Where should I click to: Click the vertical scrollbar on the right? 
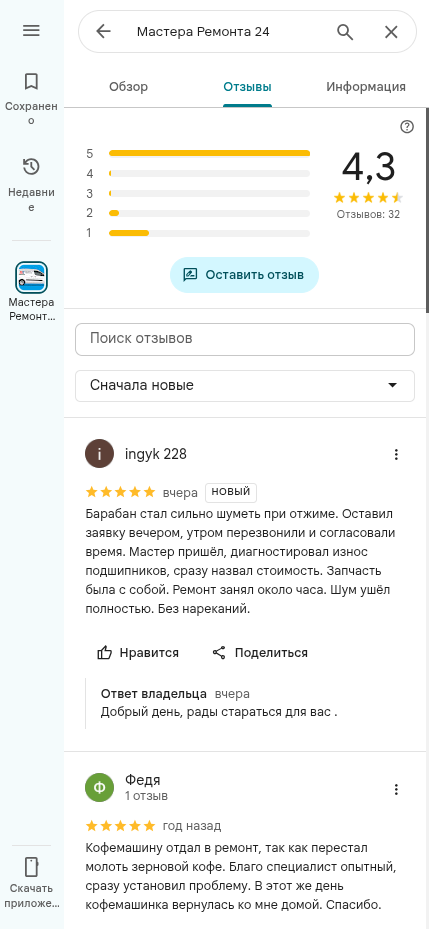point(427,210)
